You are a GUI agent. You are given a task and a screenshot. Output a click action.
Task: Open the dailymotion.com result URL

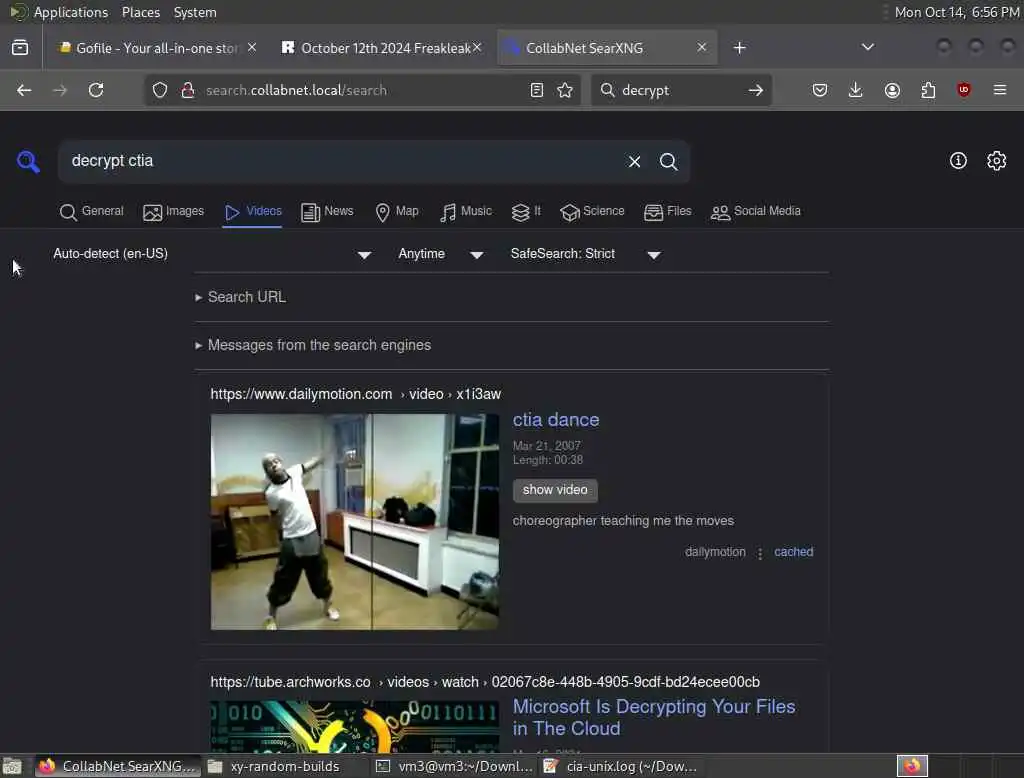click(x=355, y=395)
